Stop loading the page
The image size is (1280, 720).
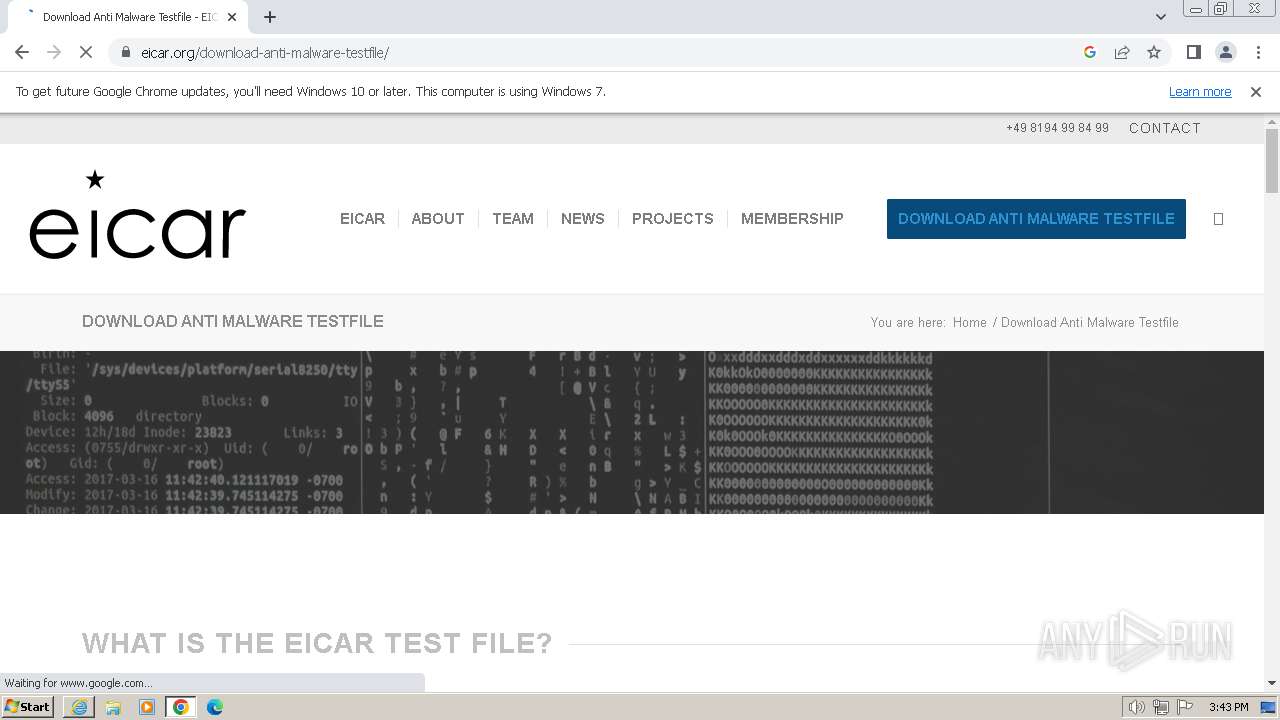coord(86,52)
